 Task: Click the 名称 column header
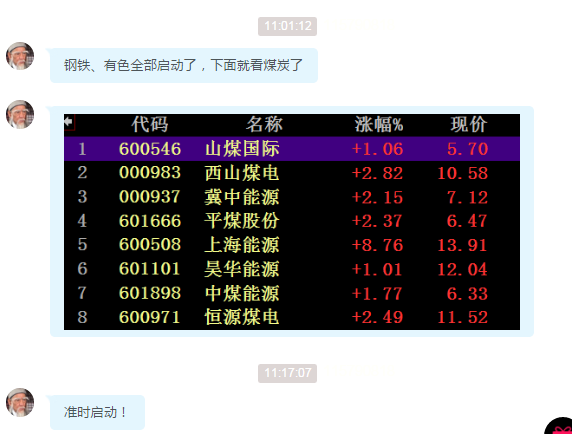pyautogui.click(x=264, y=124)
